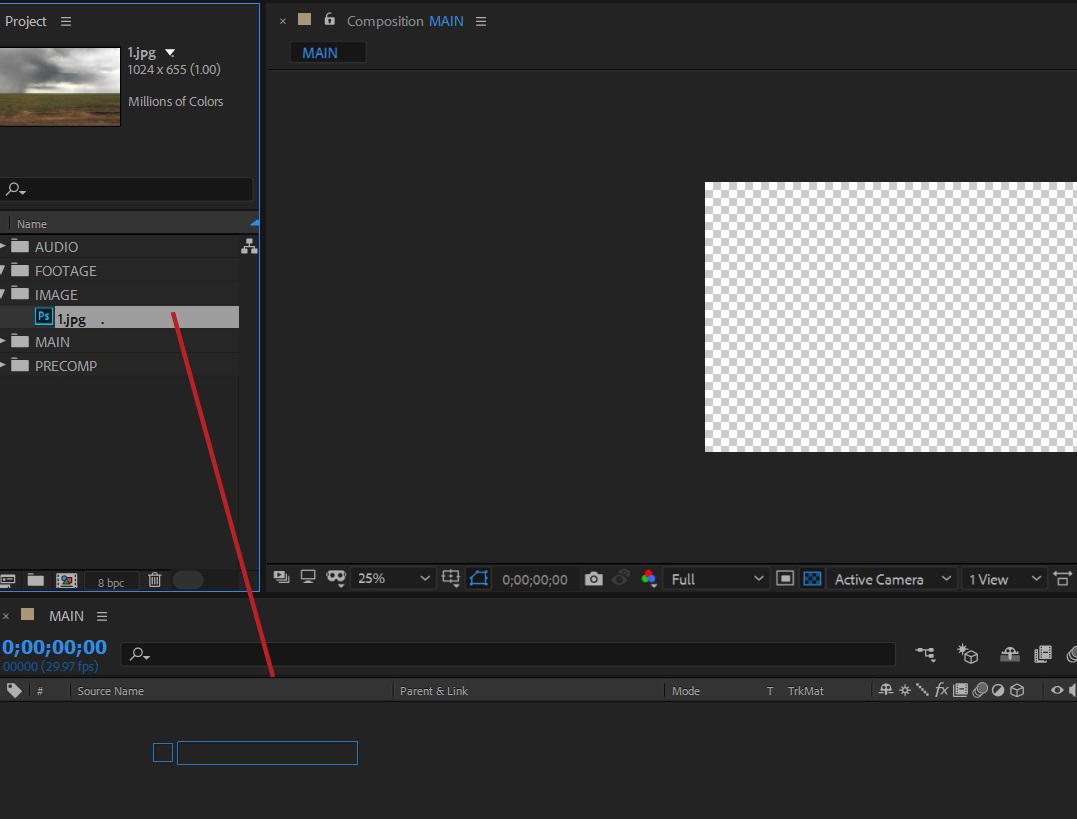Image resolution: width=1077 pixels, height=819 pixels.
Task: Click Parent & Link column header
Action: [434, 691]
